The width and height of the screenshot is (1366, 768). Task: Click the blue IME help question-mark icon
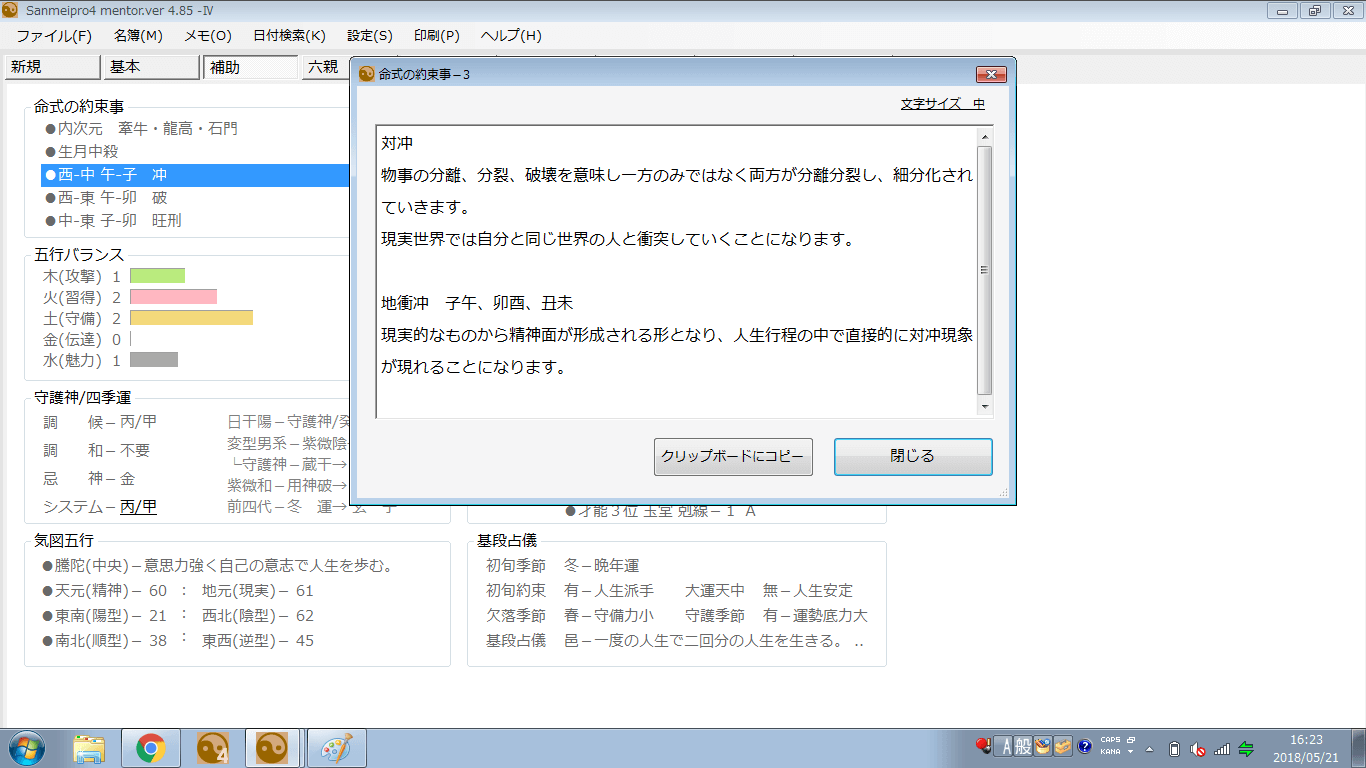click(1084, 746)
